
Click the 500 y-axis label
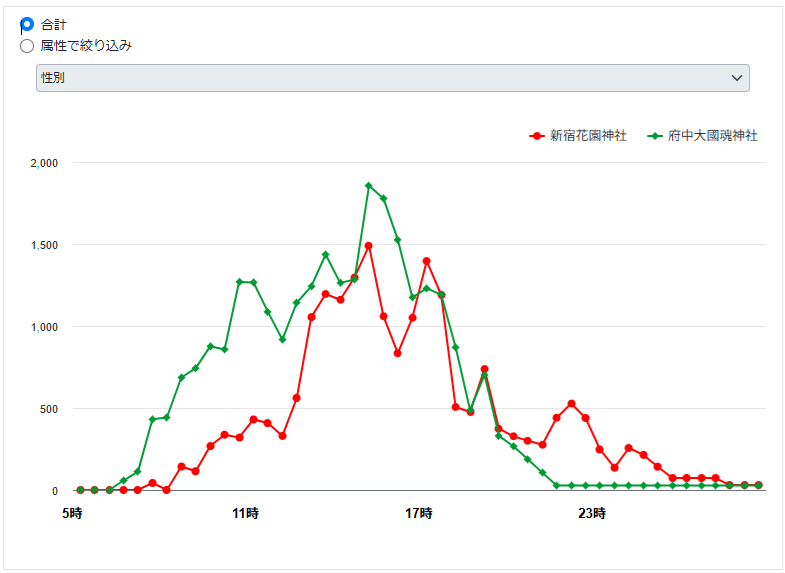click(x=50, y=409)
